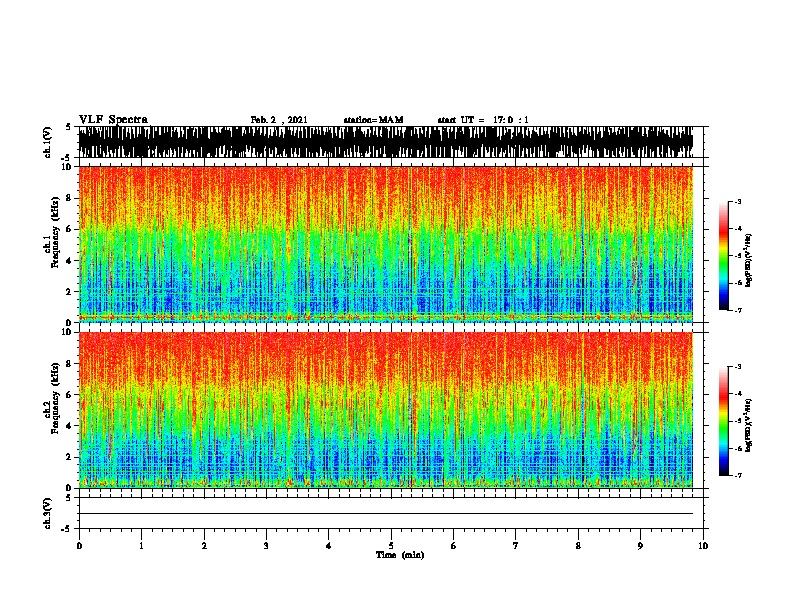
Task: Click the ch.1 spectrogram color scale bar
Action: coord(723,256)
